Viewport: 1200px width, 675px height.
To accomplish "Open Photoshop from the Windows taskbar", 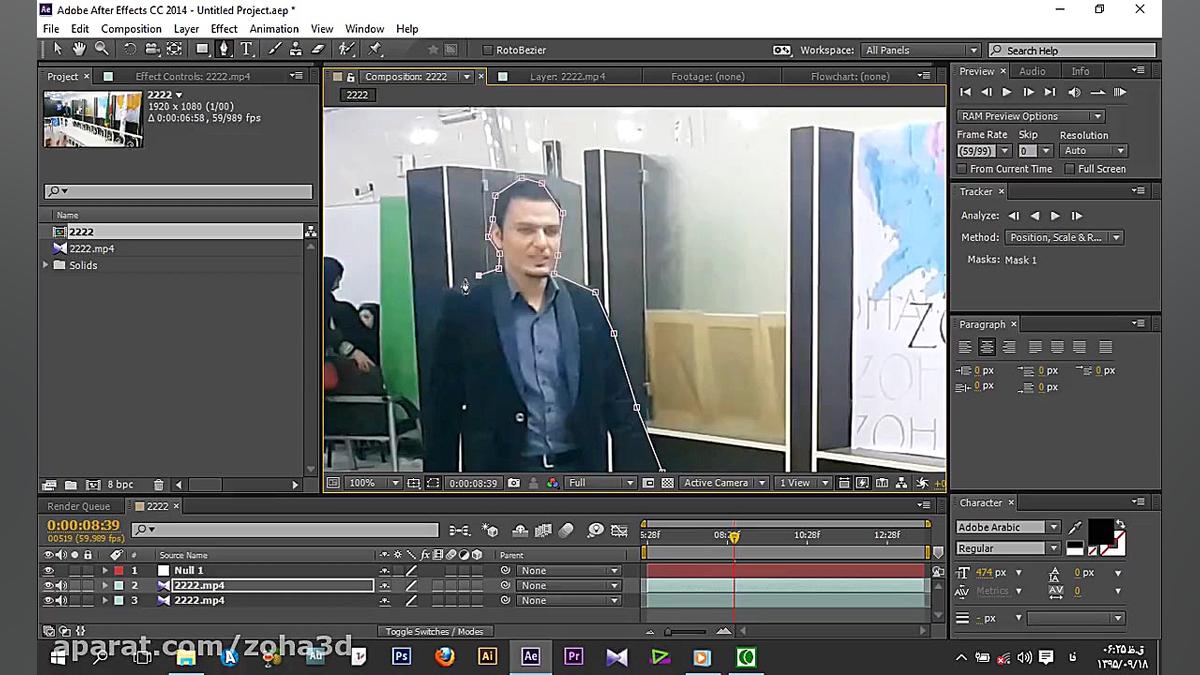I will pos(401,657).
